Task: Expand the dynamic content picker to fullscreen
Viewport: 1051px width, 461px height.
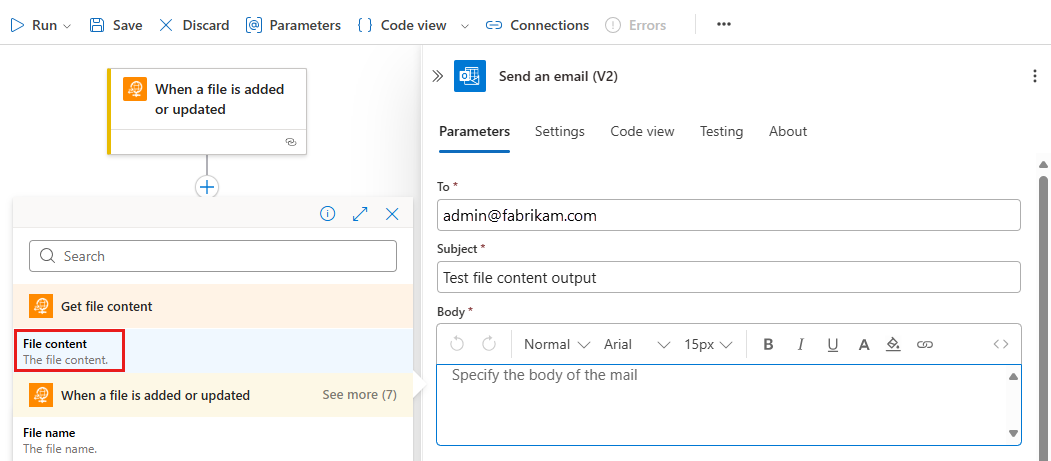Action: pyautogui.click(x=360, y=214)
